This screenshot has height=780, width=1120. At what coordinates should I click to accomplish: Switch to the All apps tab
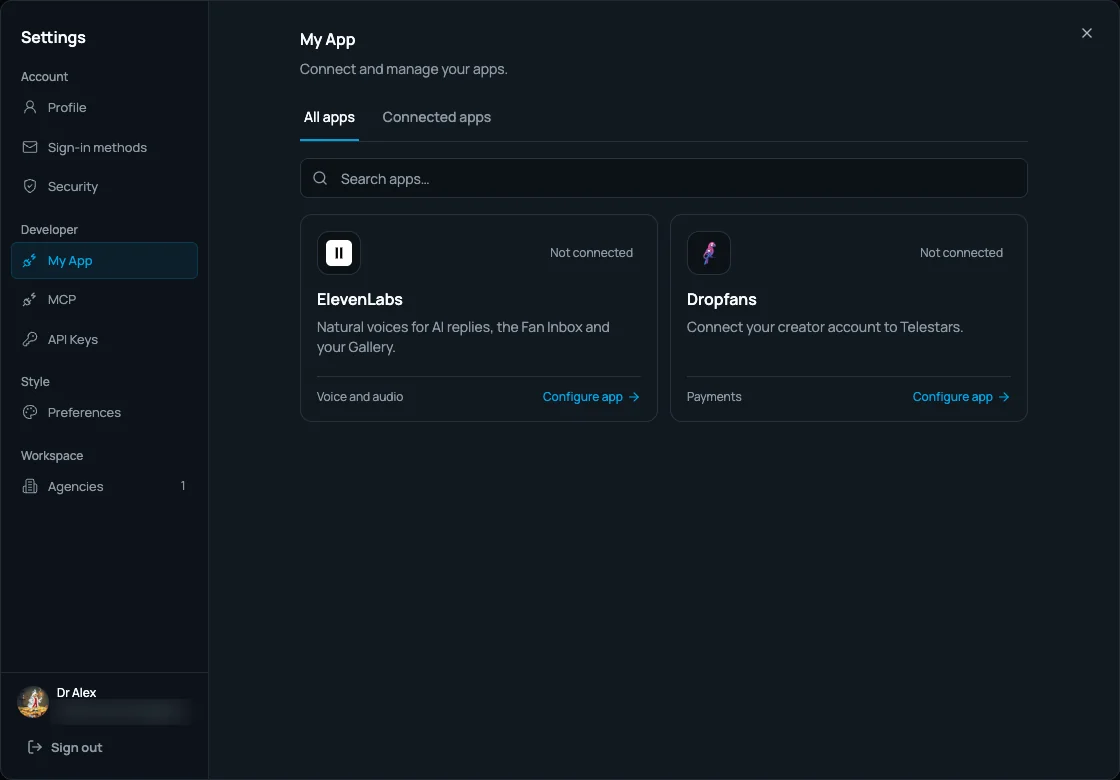click(329, 117)
